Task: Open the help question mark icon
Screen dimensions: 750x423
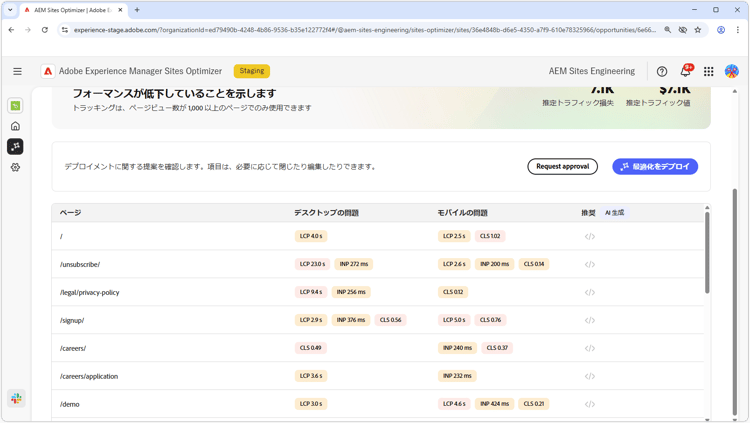Action: pyautogui.click(x=662, y=71)
